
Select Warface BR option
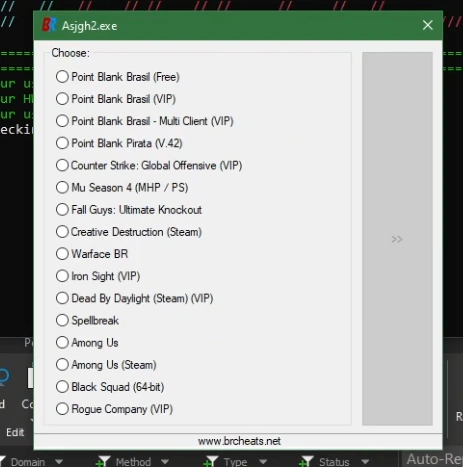click(92, 254)
